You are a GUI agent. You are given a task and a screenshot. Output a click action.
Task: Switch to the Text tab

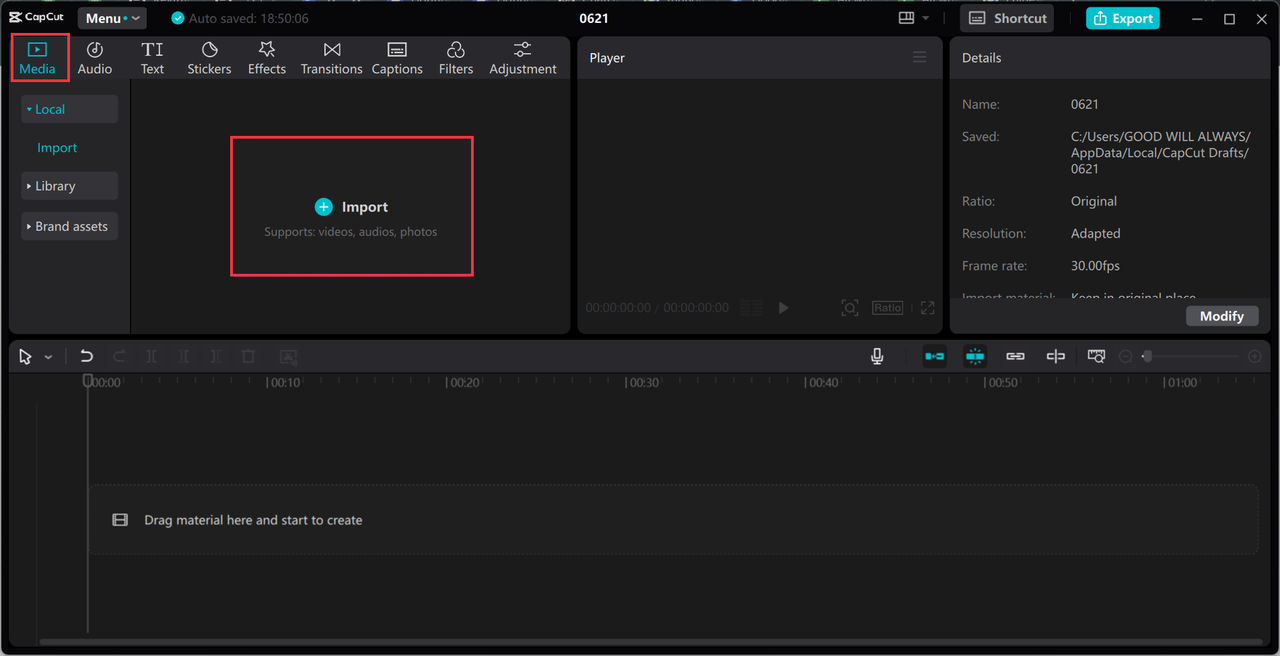[x=152, y=58]
